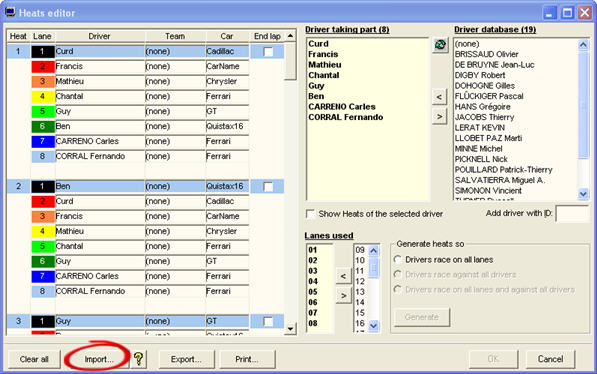Open the Export... dialog

tap(186, 359)
